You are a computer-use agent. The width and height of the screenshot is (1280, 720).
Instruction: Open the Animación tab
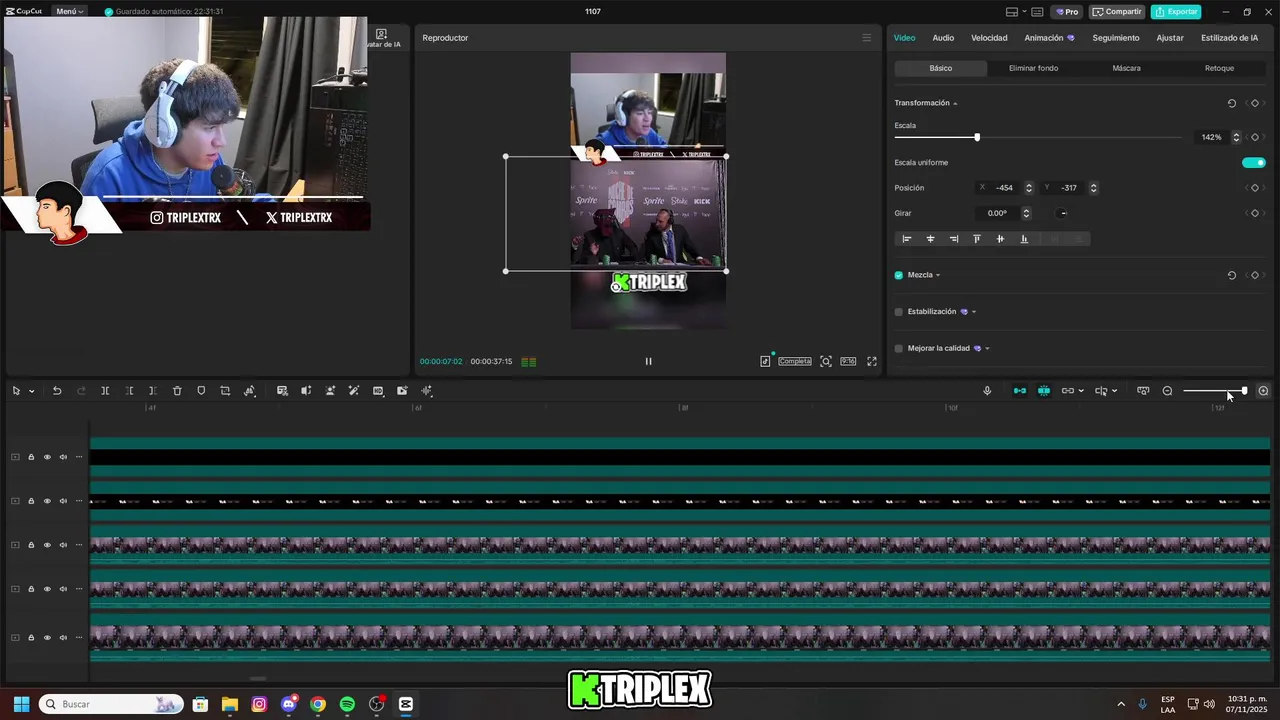1049,38
